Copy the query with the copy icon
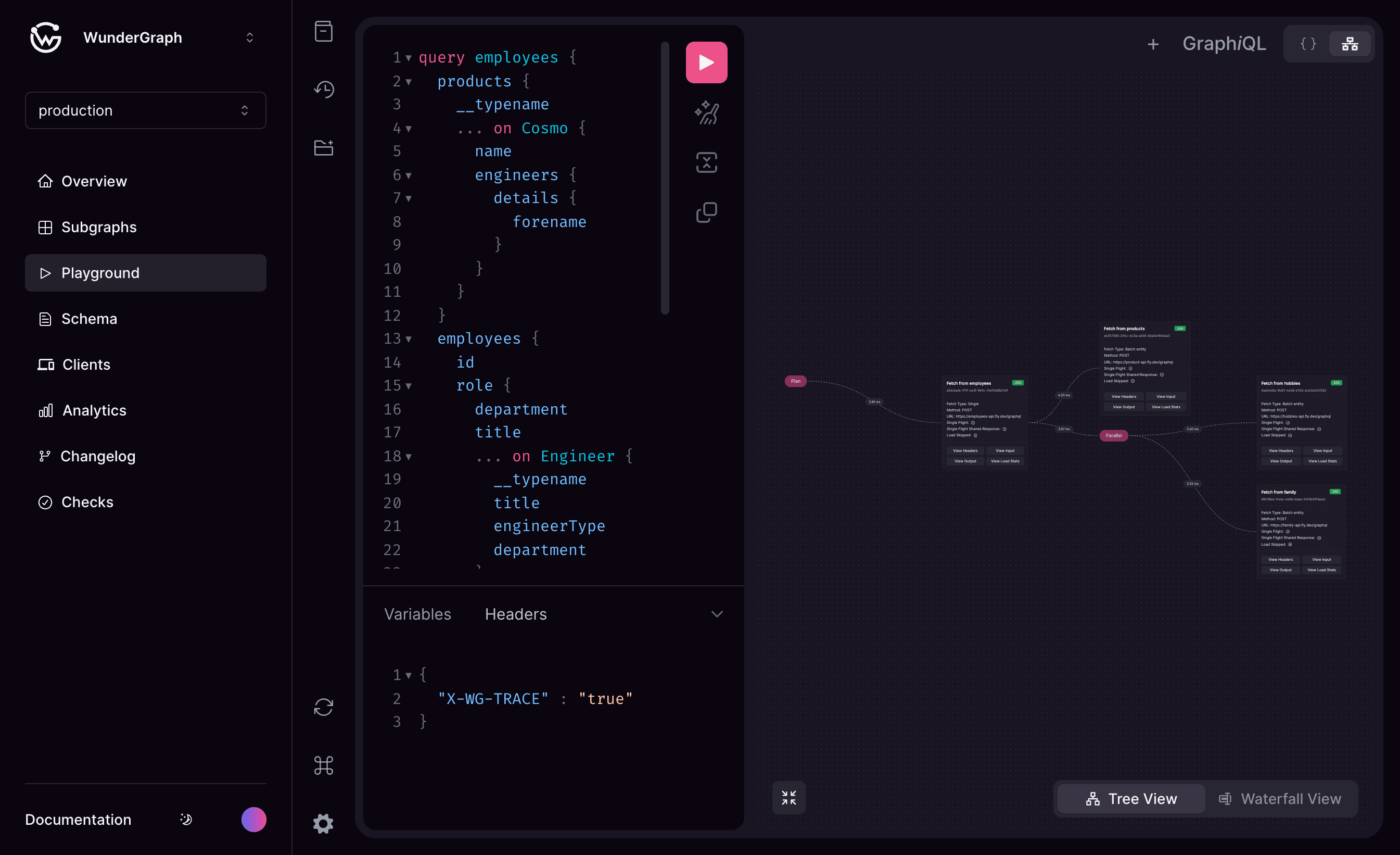This screenshot has width=1400, height=855. click(x=706, y=212)
